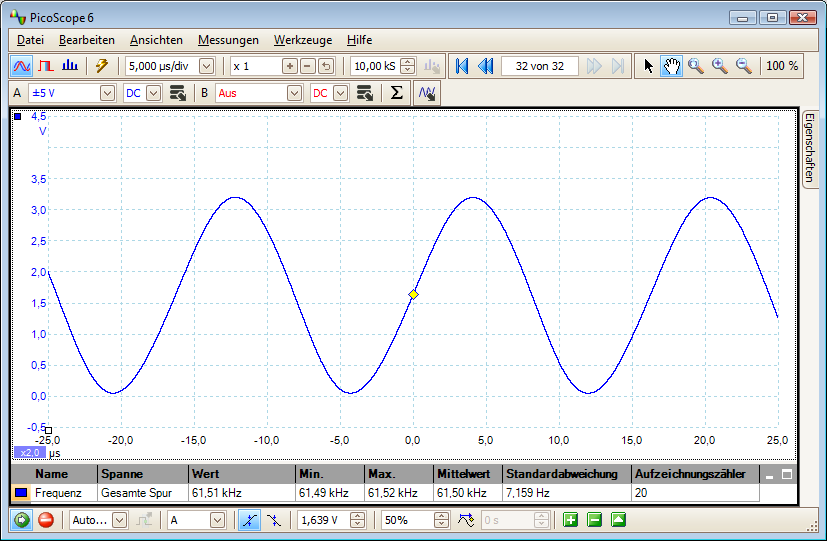The image size is (827, 541).
Task: Stop capture with red button
Action: click(x=45, y=520)
